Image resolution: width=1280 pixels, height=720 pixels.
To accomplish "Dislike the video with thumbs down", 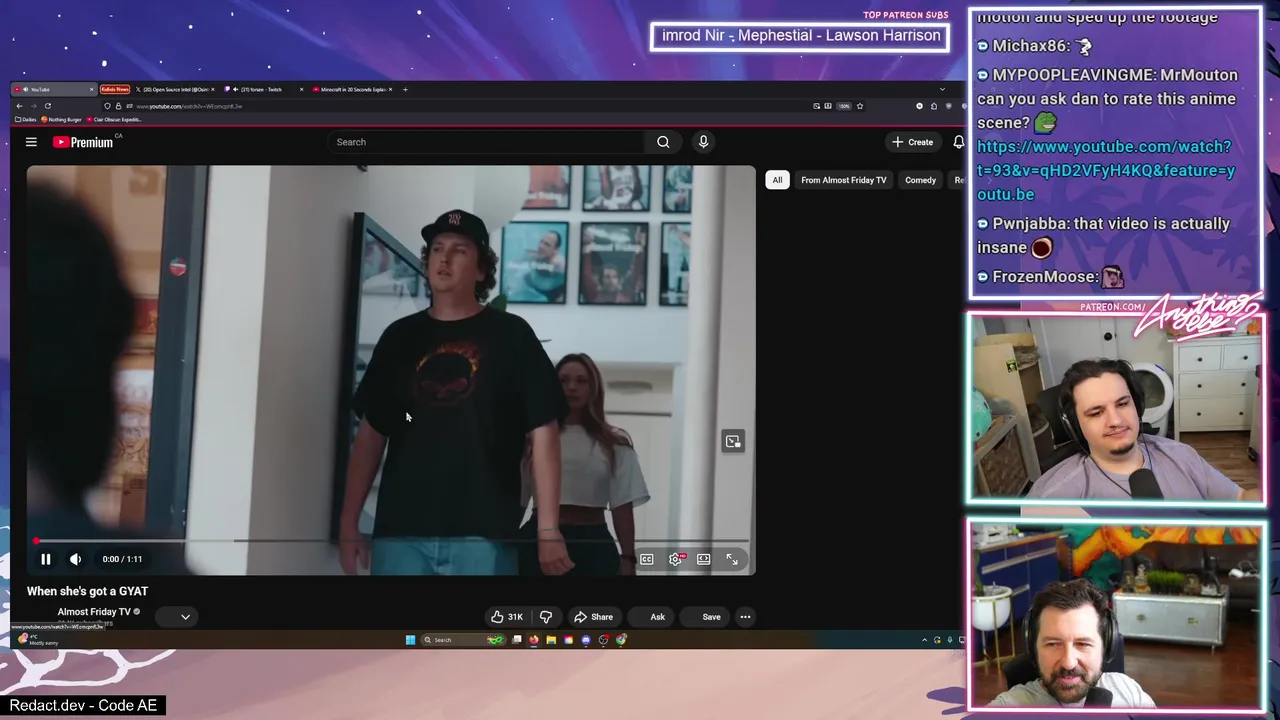I will click(x=546, y=617).
